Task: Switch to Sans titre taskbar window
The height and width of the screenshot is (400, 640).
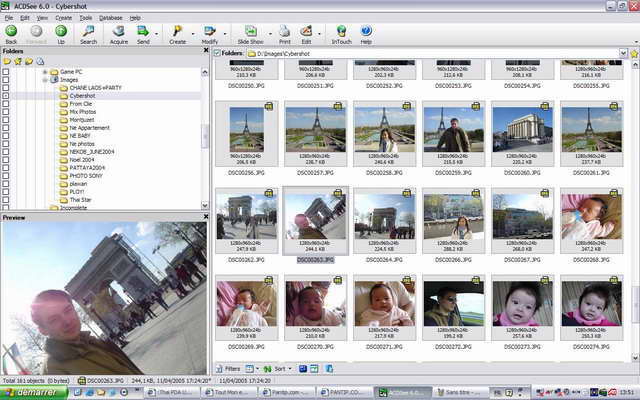Action: click(x=460, y=392)
